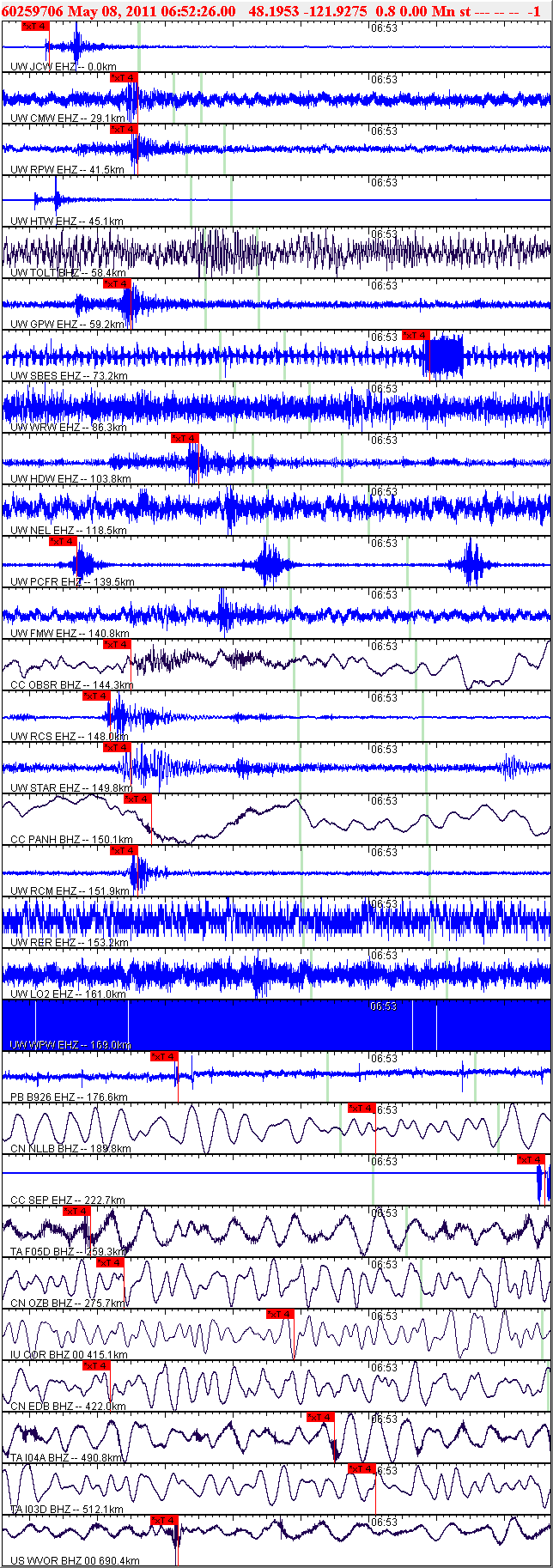
Task: Click the red pick marker on UW JCW trace
Action: [x=35, y=27]
